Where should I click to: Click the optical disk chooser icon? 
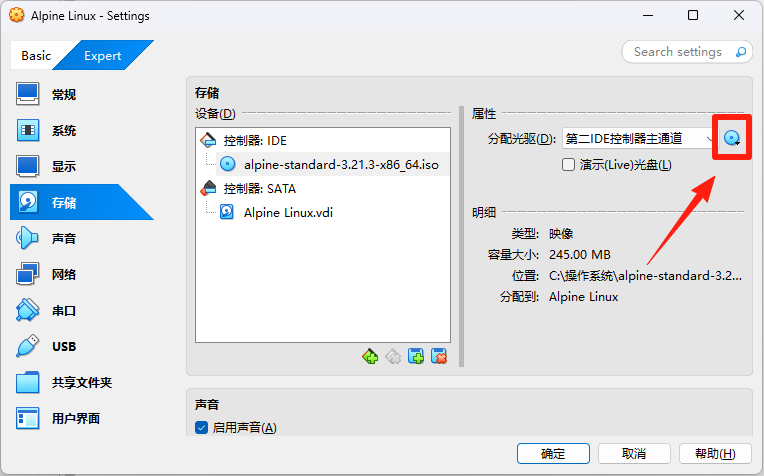[732, 138]
